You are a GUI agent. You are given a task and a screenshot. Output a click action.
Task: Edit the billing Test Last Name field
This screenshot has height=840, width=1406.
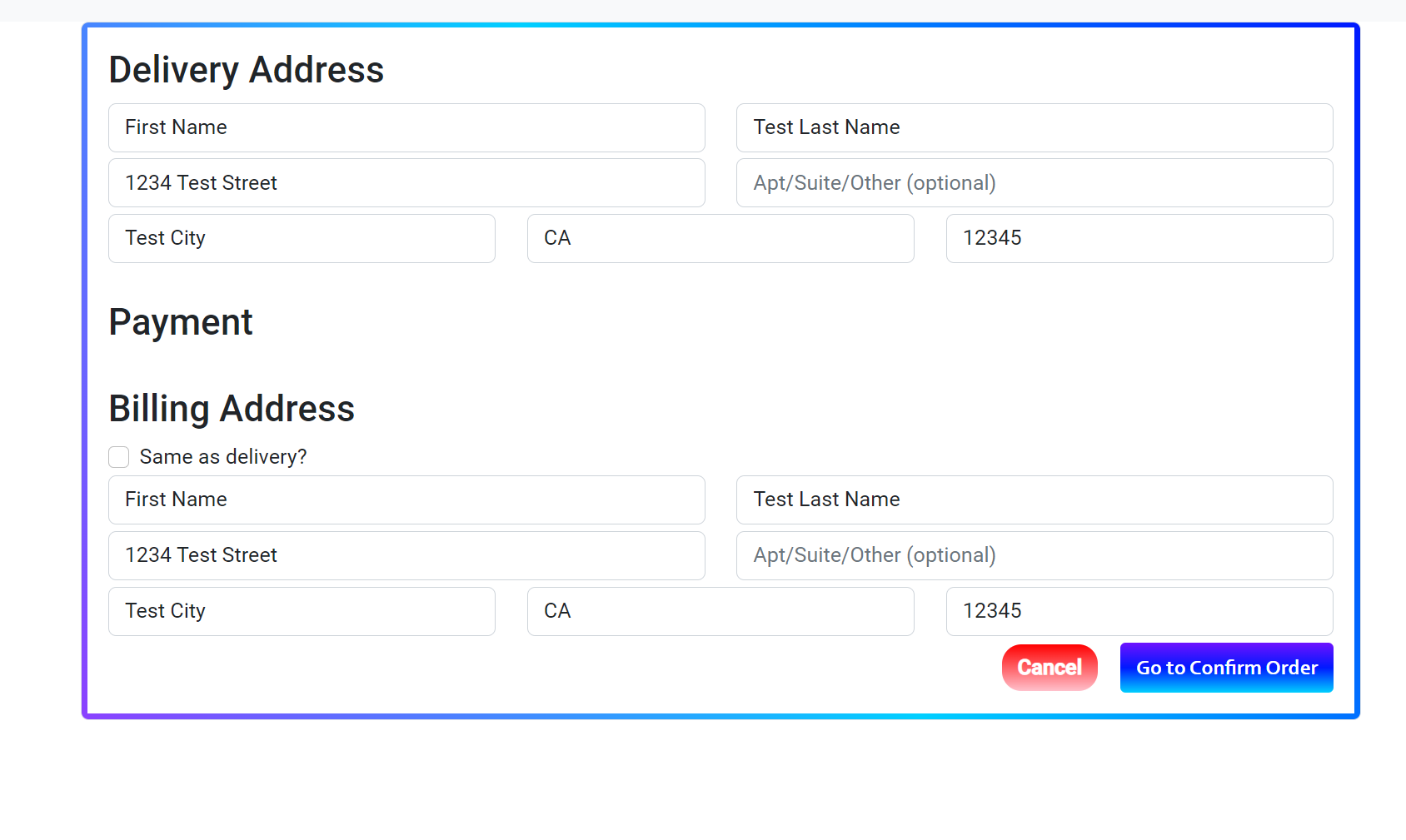(1035, 500)
